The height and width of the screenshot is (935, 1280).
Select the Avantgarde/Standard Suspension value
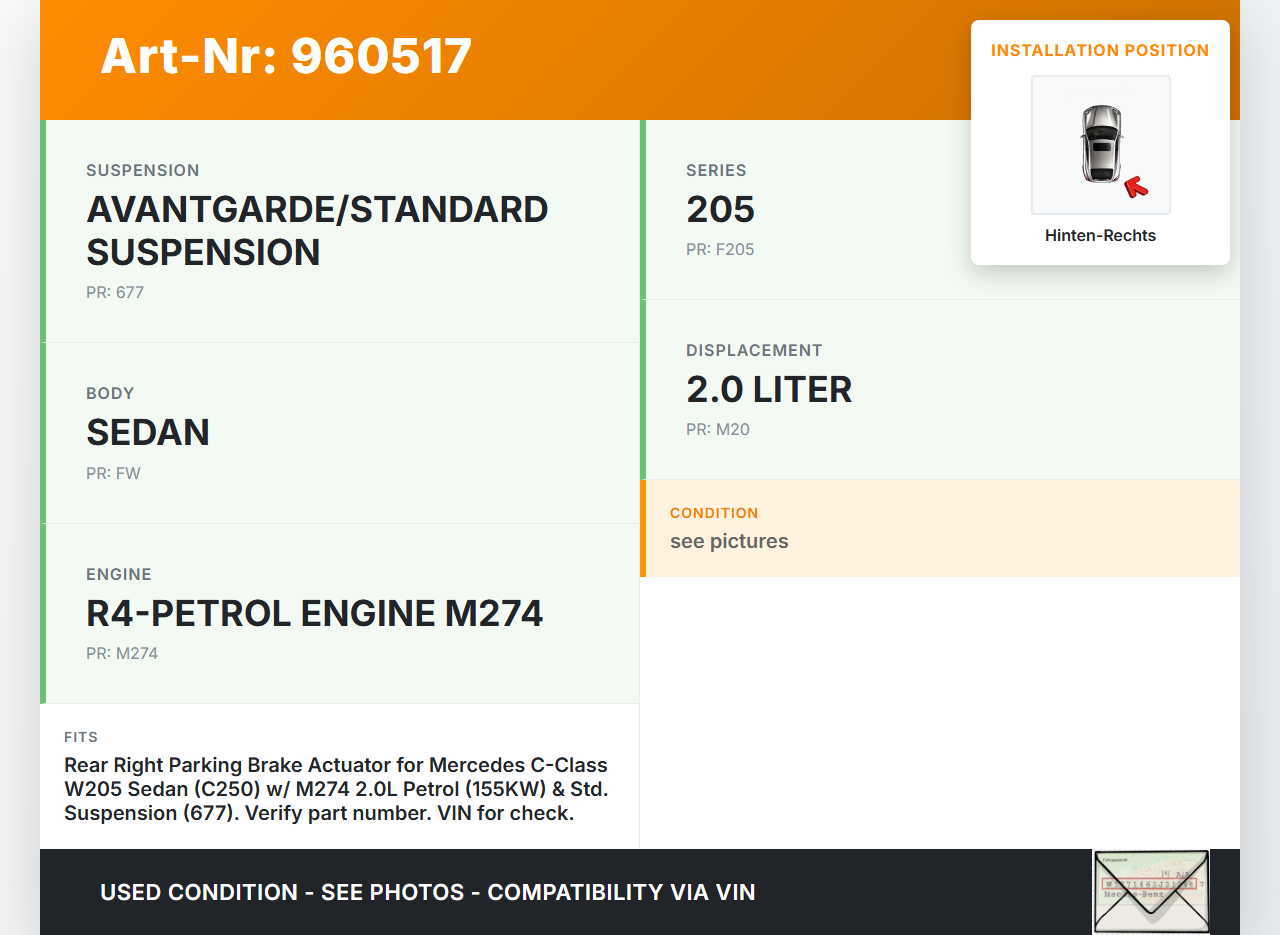(x=317, y=231)
